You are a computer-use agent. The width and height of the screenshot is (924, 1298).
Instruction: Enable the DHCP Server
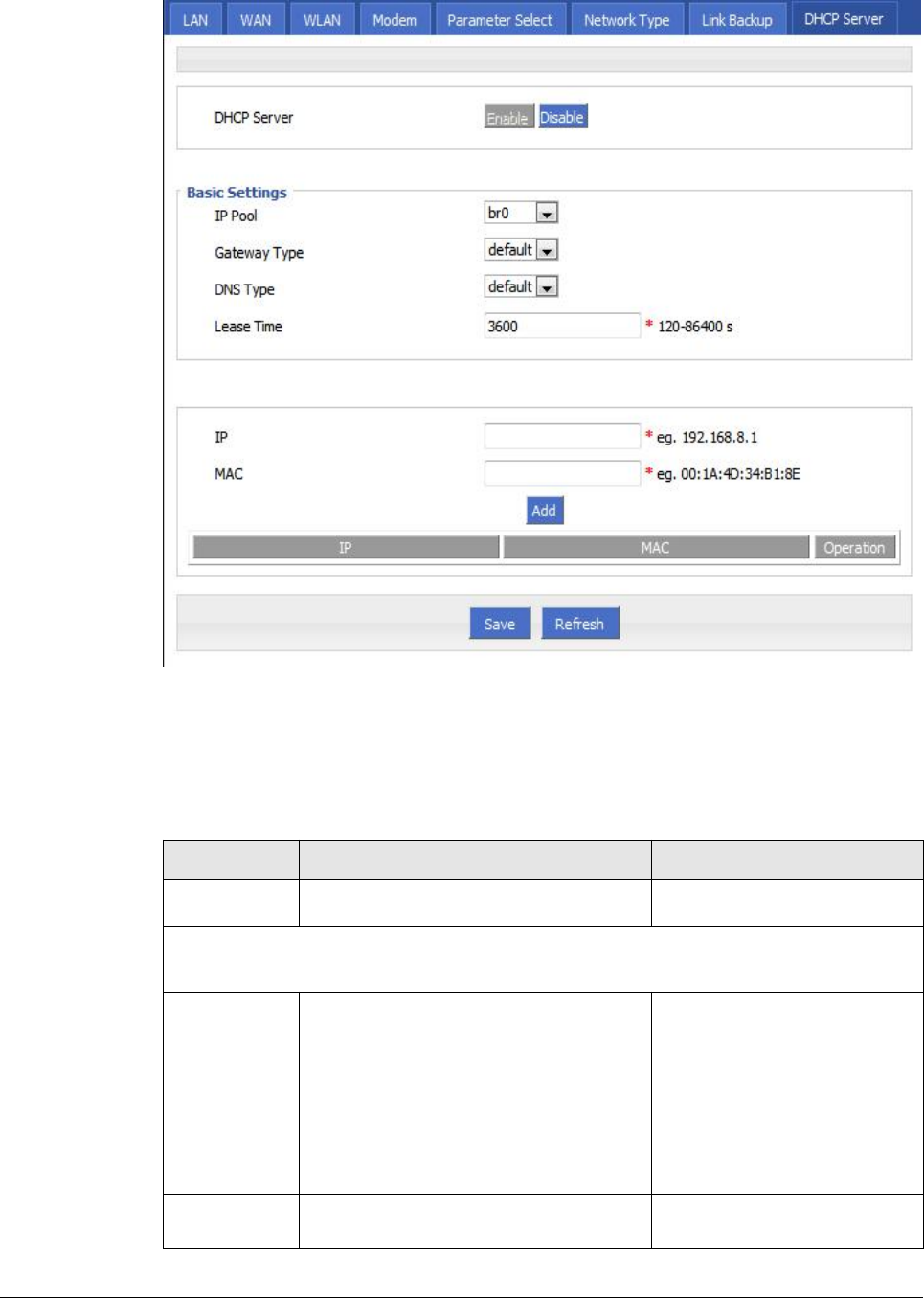pos(508,117)
